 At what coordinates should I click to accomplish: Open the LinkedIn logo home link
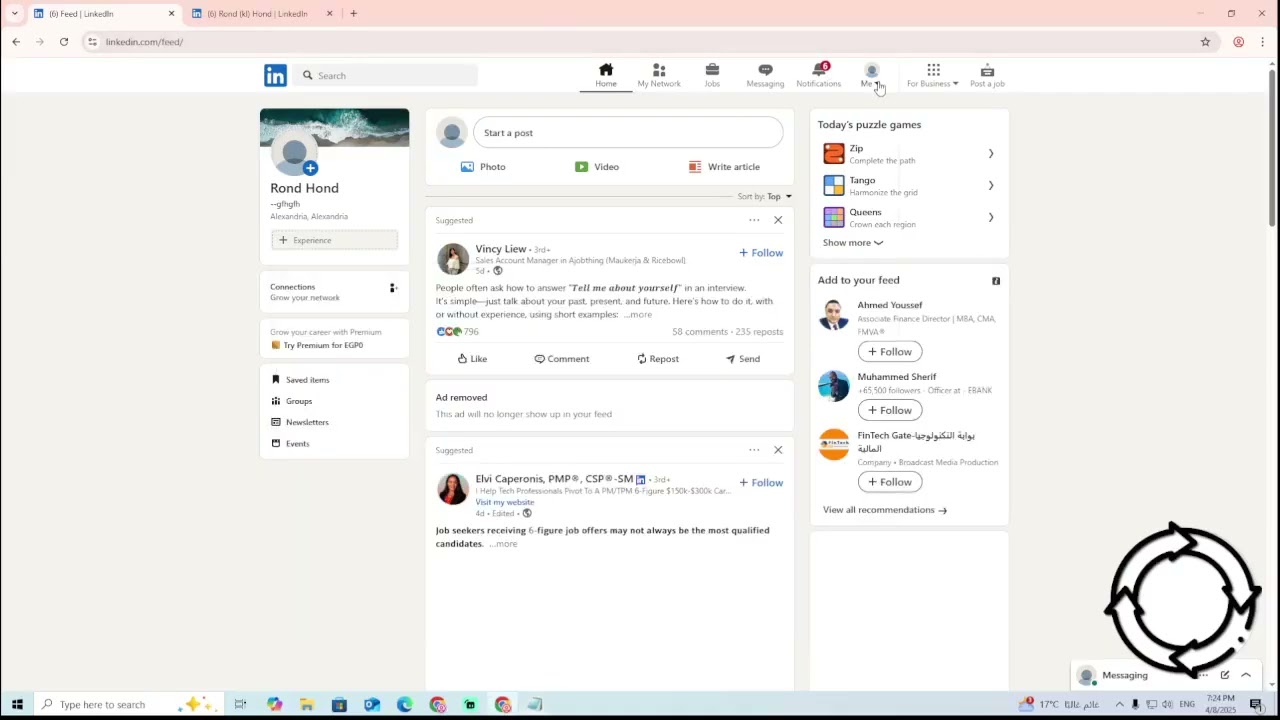pos(275,75)
